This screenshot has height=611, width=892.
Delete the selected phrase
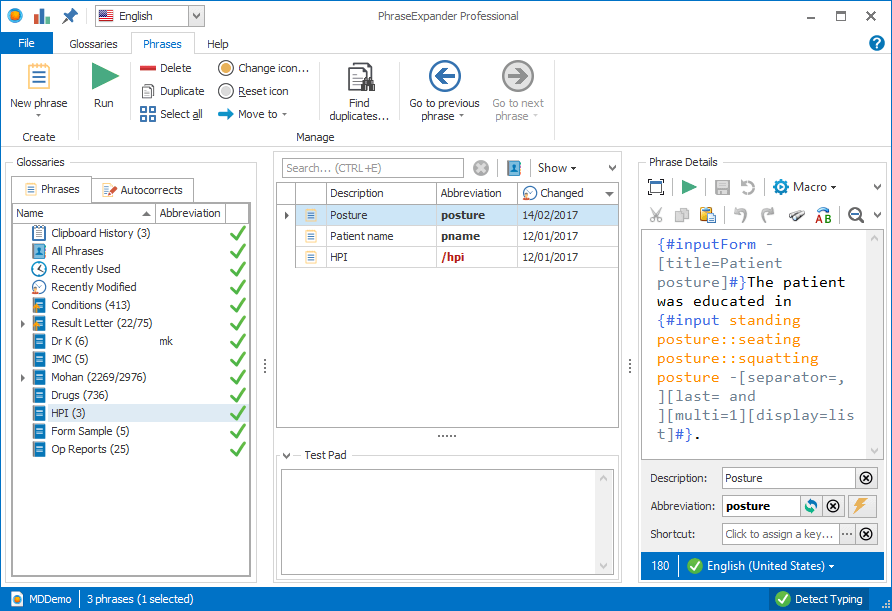166,68
